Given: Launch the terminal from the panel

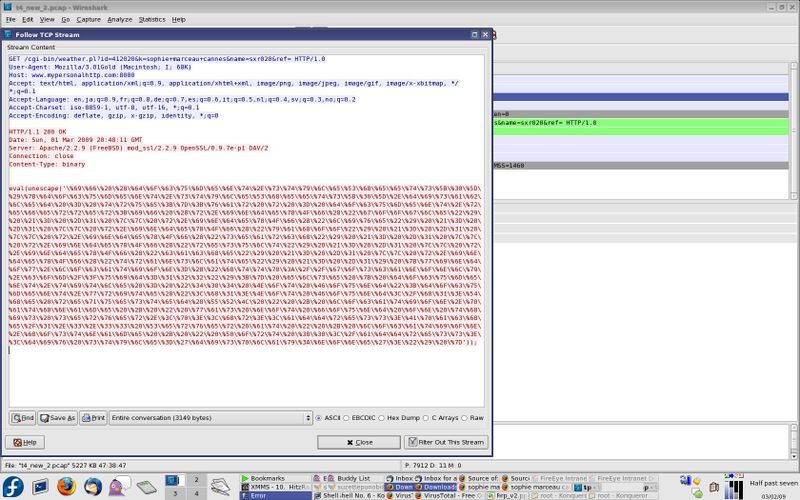Looking at the screenshot, I should [40, 487].
